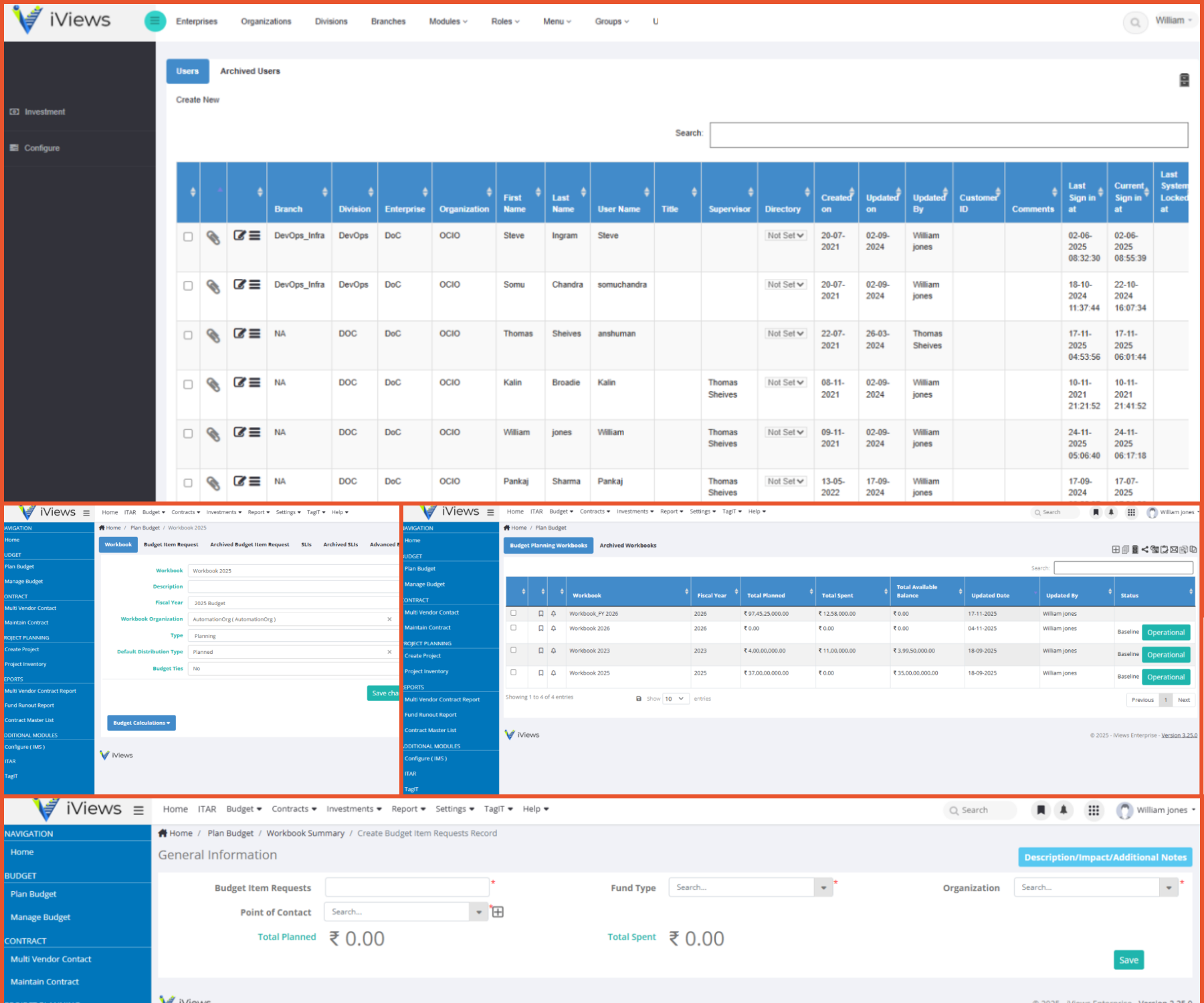1204x1003 pixels.
Task: Click the green hamburger button beside Enterprises
Action: point(155,21)
